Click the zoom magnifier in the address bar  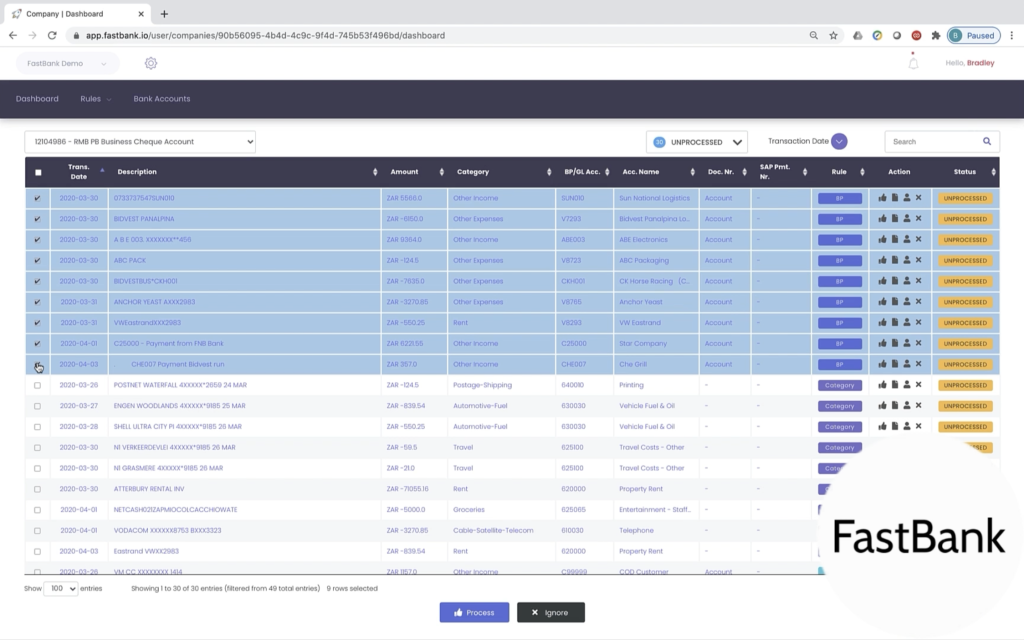coord(814,35)
